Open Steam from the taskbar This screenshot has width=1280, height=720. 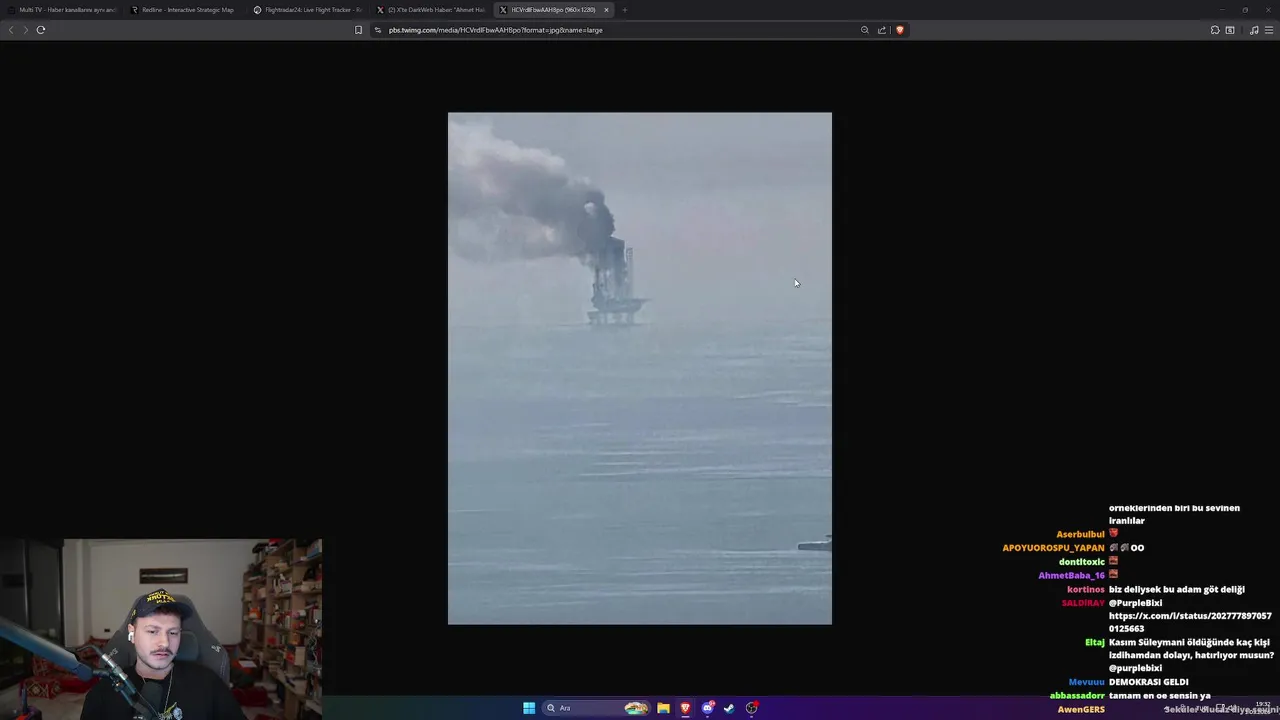pos(729,708)
